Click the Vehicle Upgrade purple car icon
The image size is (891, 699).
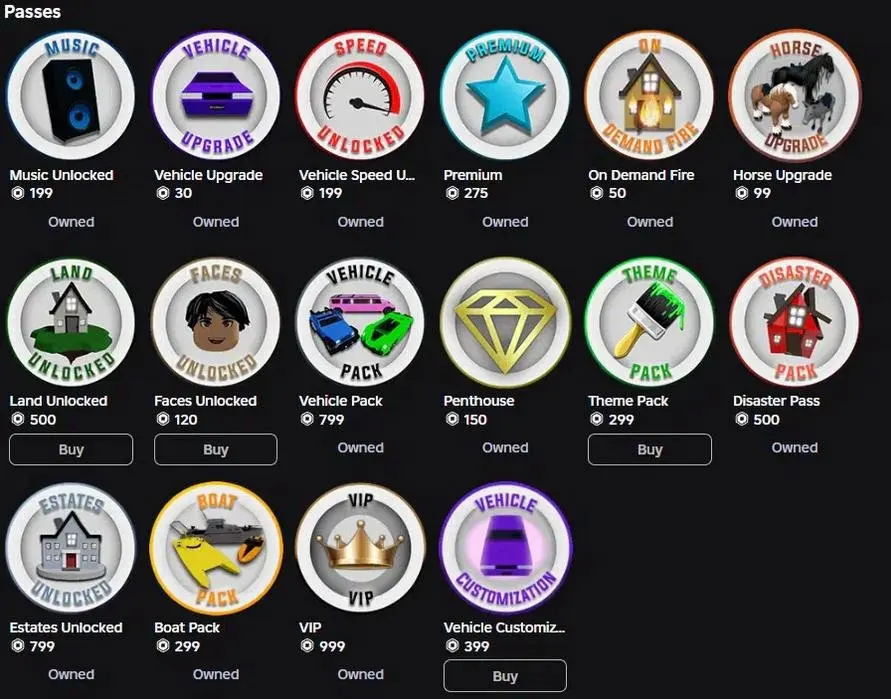point(216,95)
